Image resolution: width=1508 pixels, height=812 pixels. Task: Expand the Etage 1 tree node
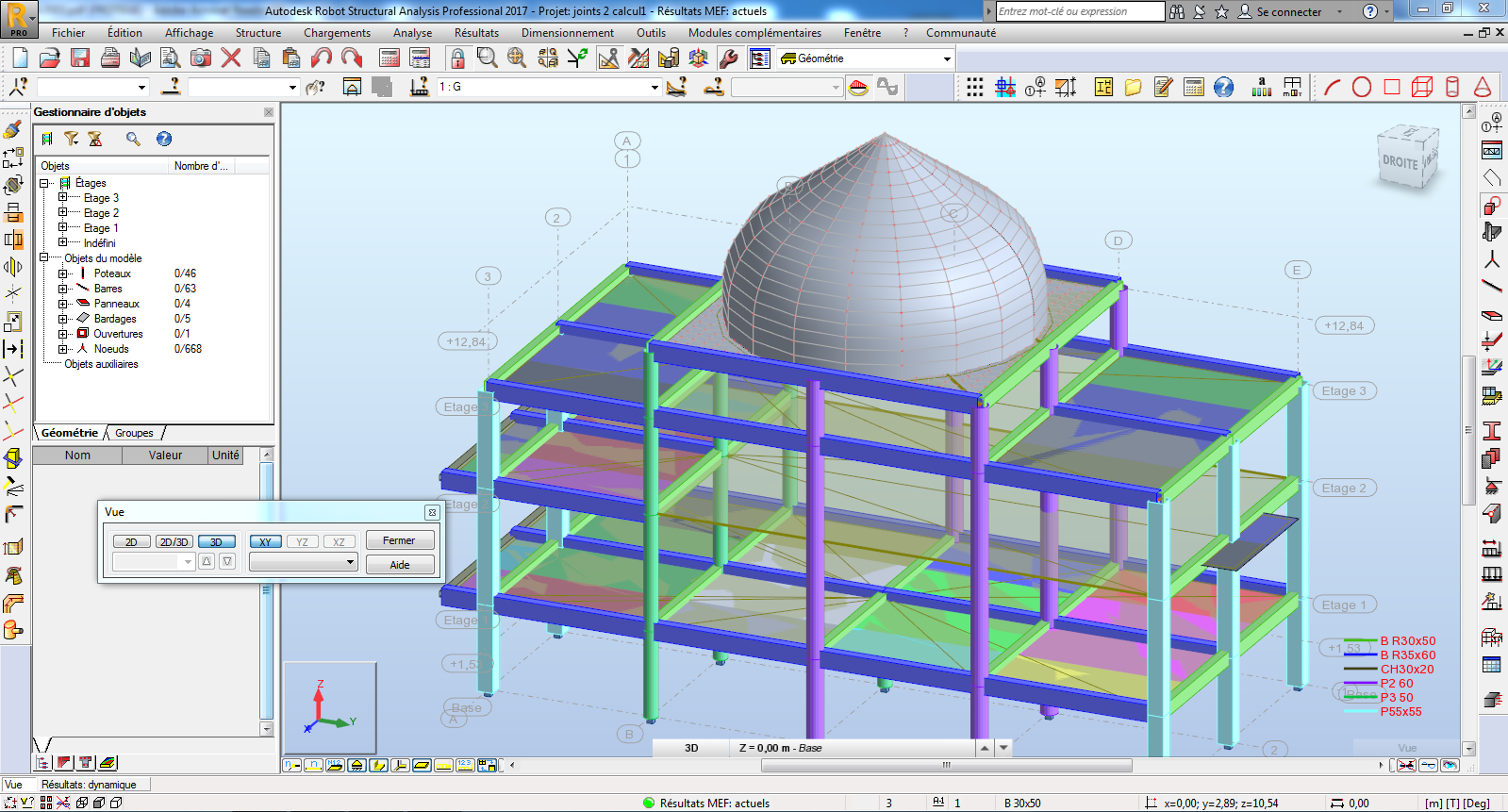click(x=63, y=228)
